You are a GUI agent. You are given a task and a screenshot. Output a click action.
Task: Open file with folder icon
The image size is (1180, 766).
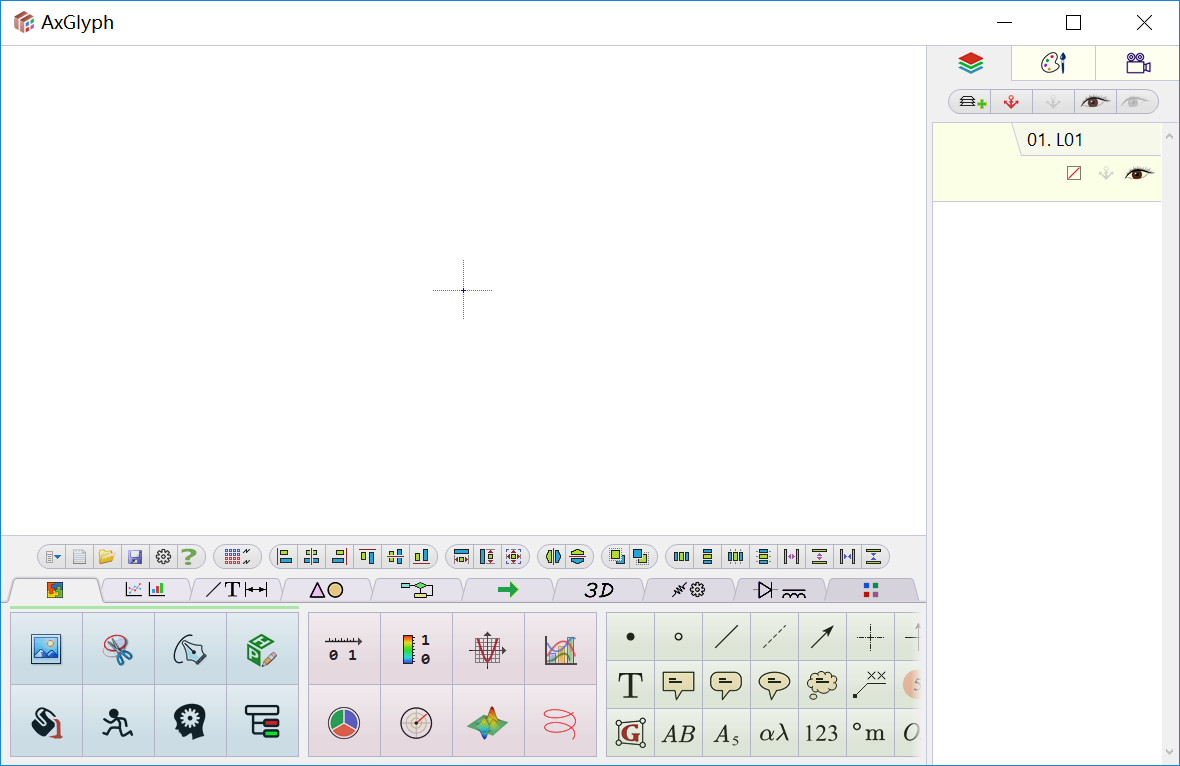coord(107,557)
